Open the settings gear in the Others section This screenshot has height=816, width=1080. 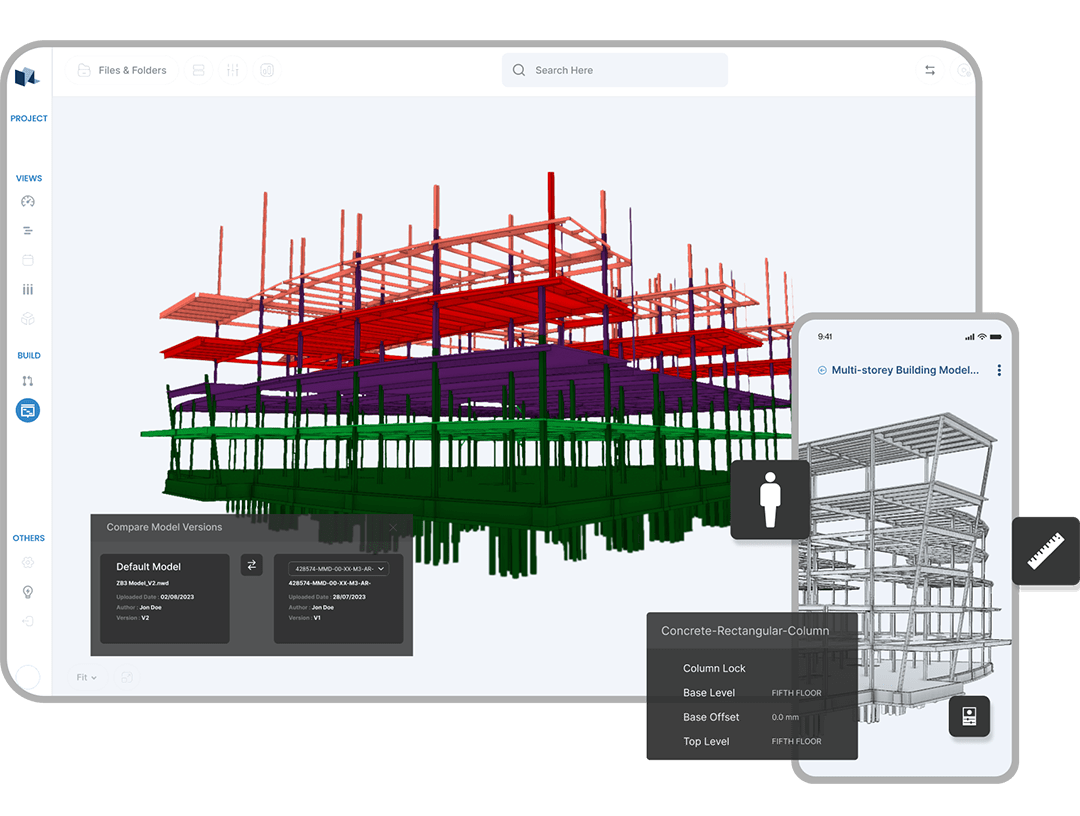click(29, 562)
